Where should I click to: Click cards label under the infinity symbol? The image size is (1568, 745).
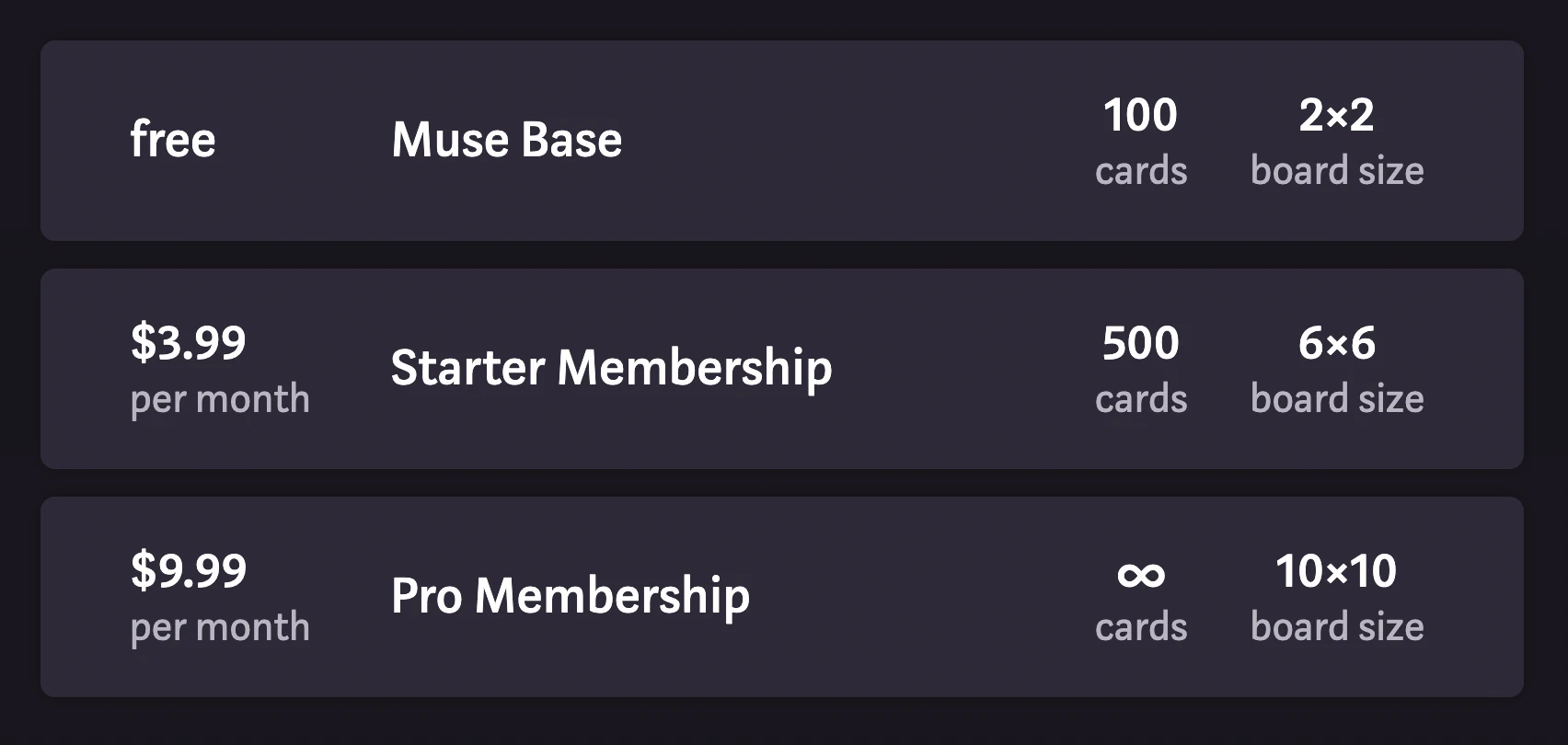(x=1140, y=626)
